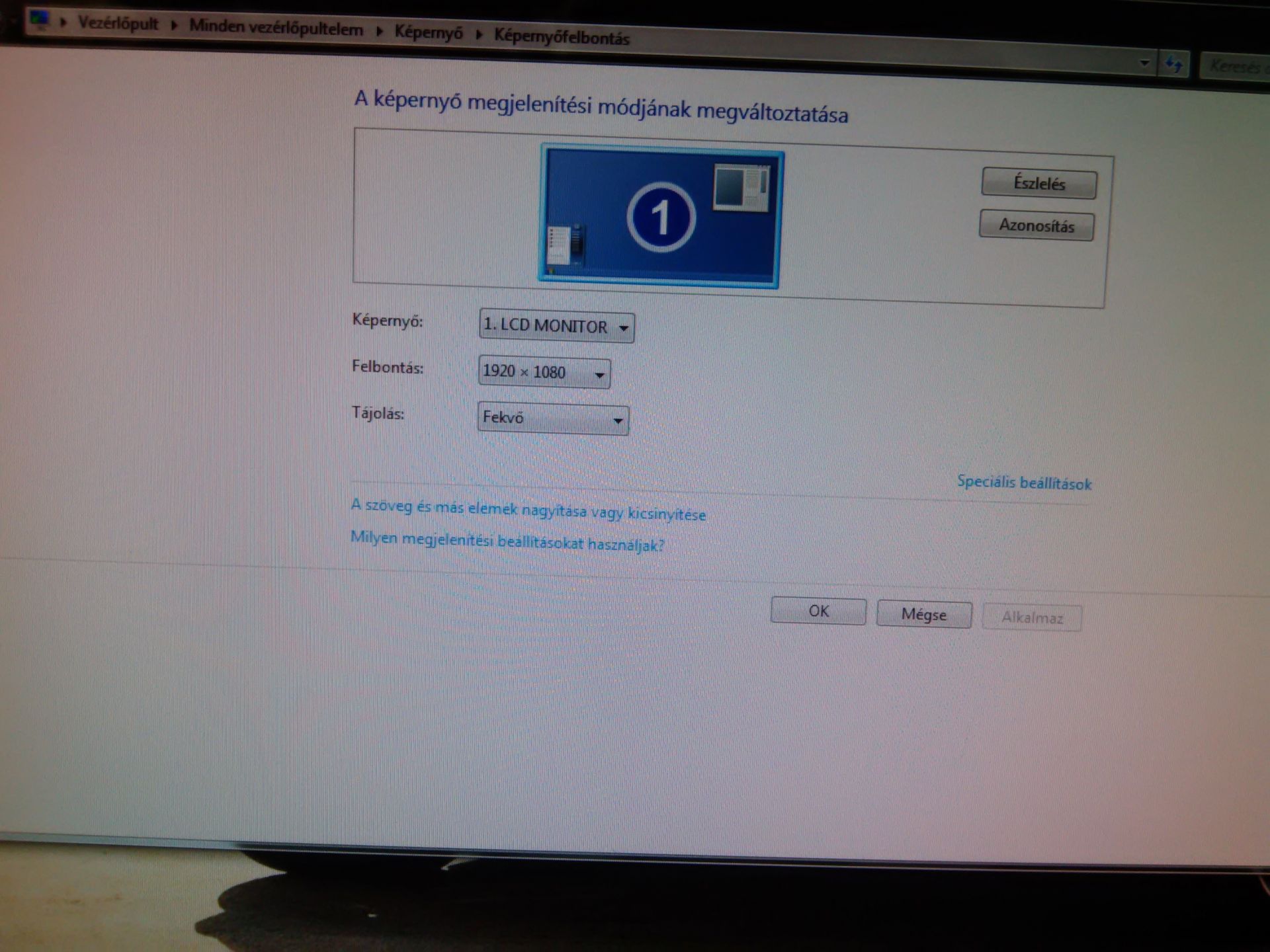Viewport: 1270px width, 952px height.
Task: Expand breadcrumb arrow after Vezérlőpult
Action: [175, 26]
